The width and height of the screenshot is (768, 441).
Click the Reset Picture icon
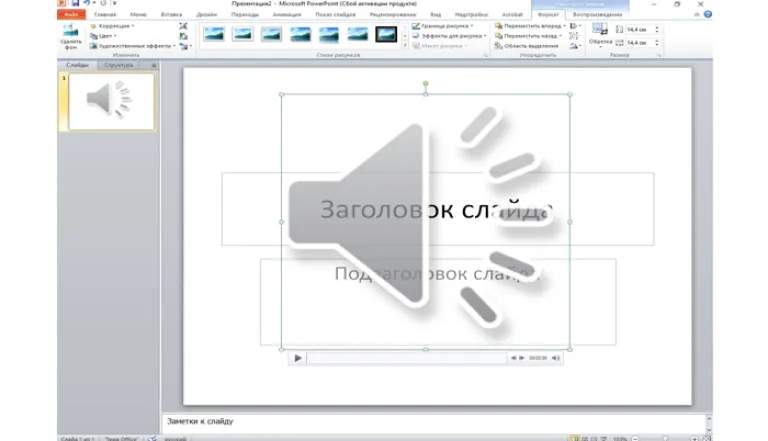click(184, 46)
